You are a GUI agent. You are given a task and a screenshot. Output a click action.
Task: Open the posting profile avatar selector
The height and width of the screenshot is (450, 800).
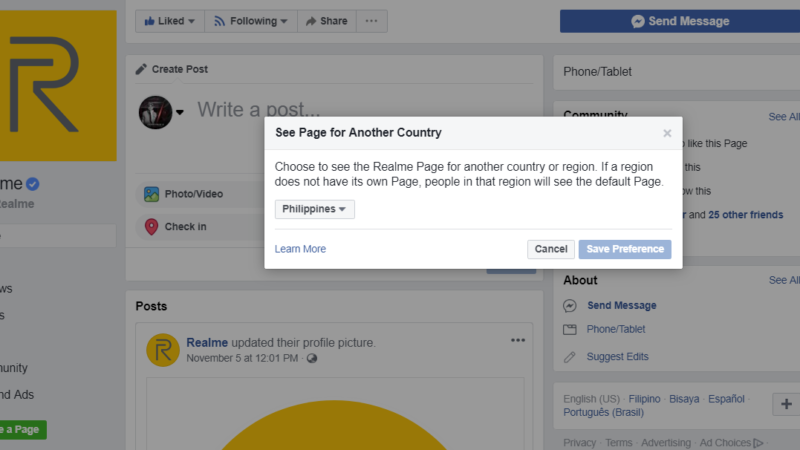(160, 112)
